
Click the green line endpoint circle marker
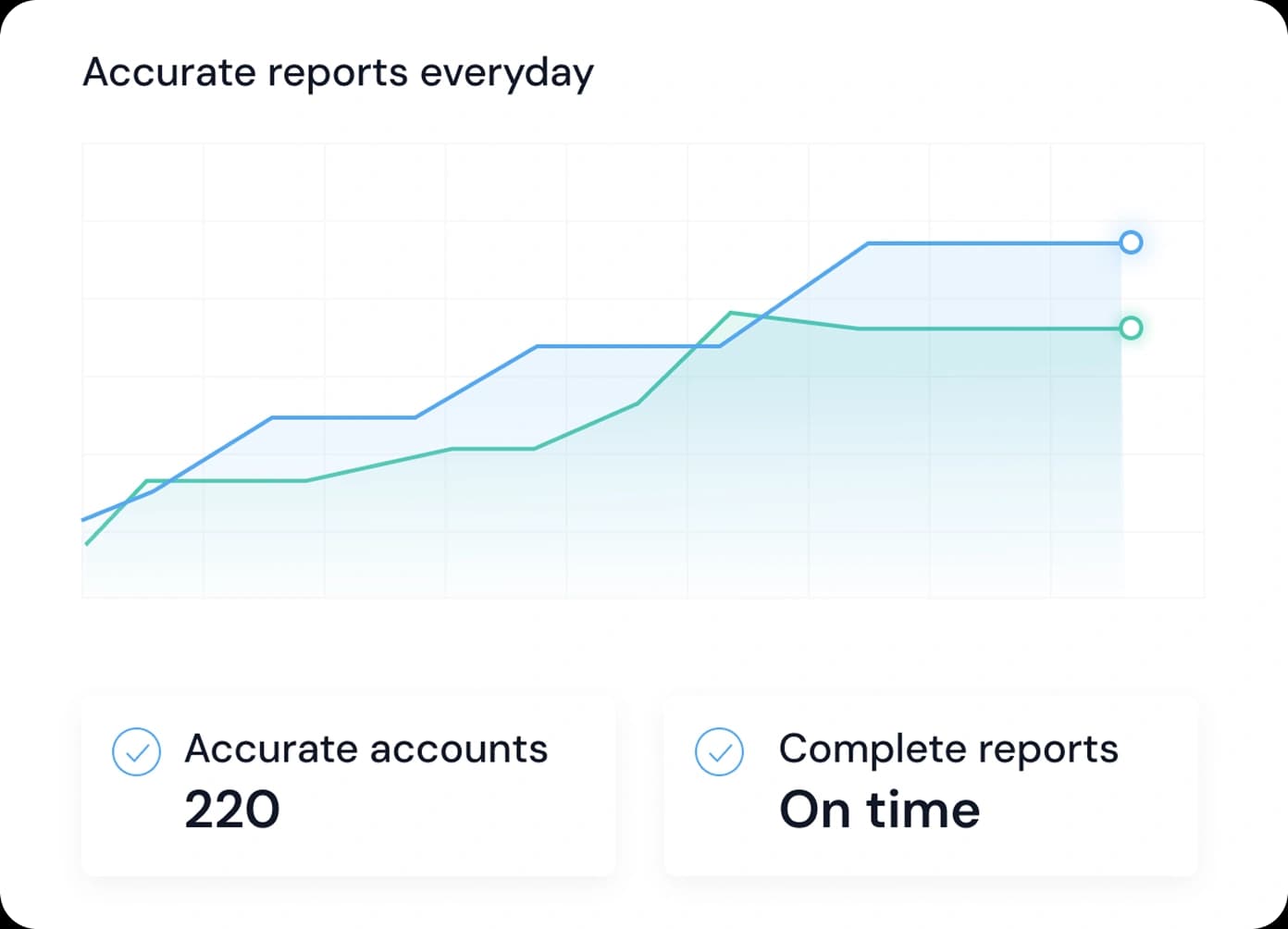click(1130, 328)
